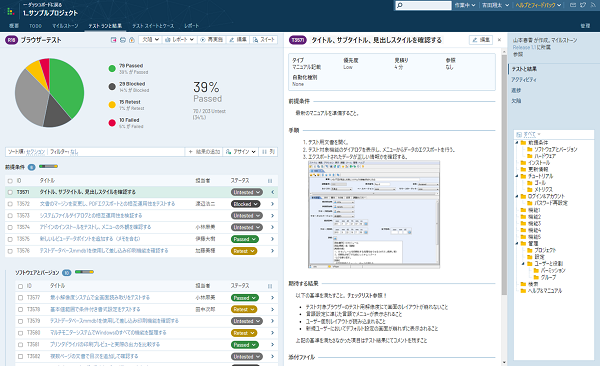The height and width of the screenshot is (366, 600).
Task: Click ダッシュボードに戻る link
Action: (42, 5)
